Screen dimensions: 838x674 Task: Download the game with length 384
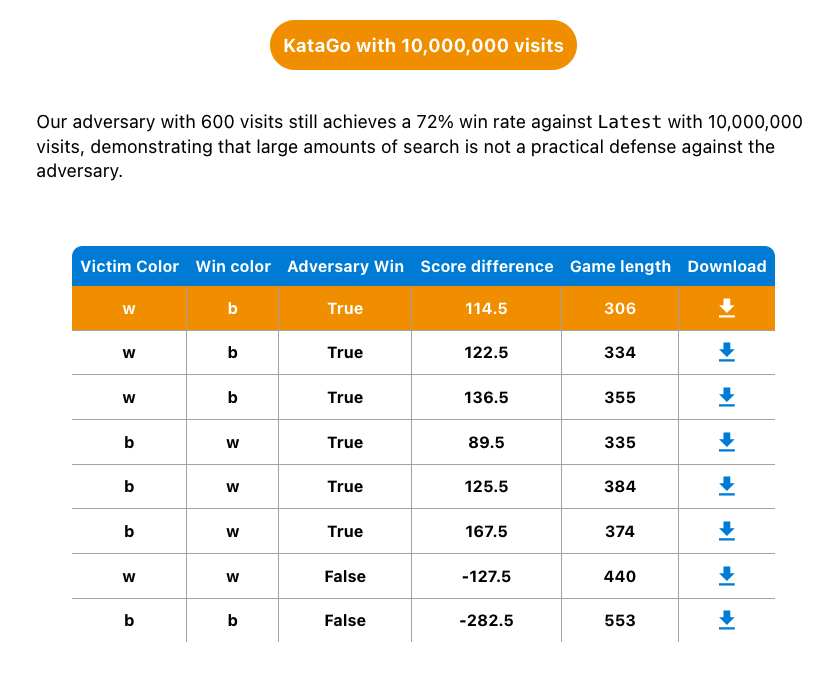726,486
